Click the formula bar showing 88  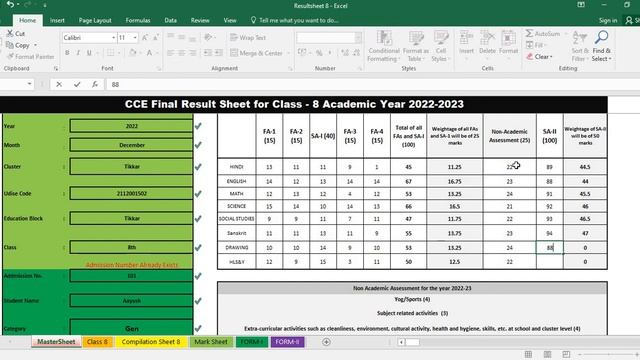coord(371,84)
